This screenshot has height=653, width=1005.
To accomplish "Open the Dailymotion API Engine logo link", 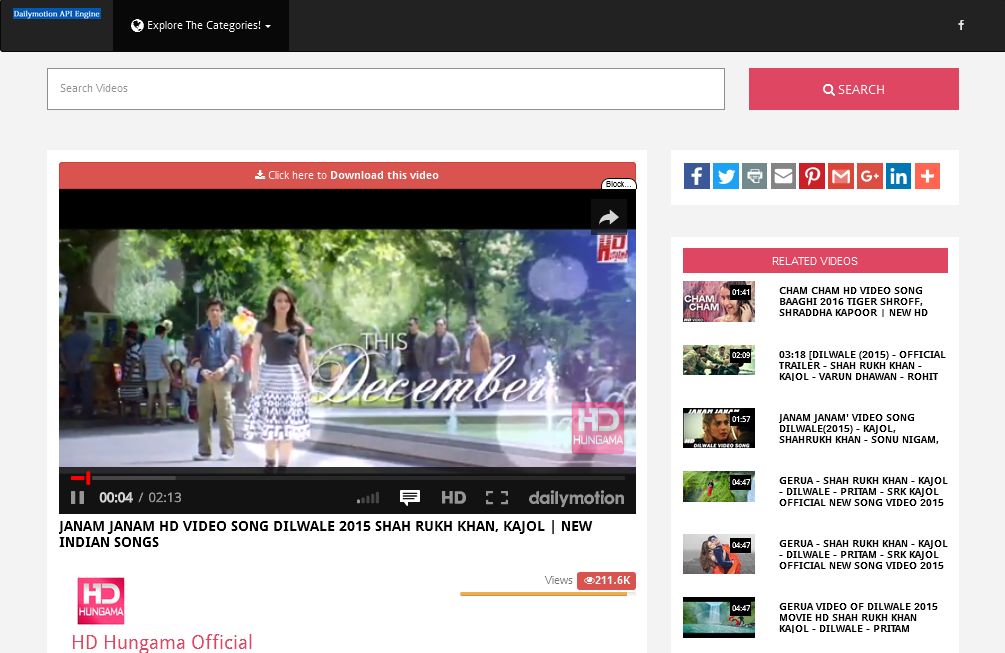I will pos(56,13).
